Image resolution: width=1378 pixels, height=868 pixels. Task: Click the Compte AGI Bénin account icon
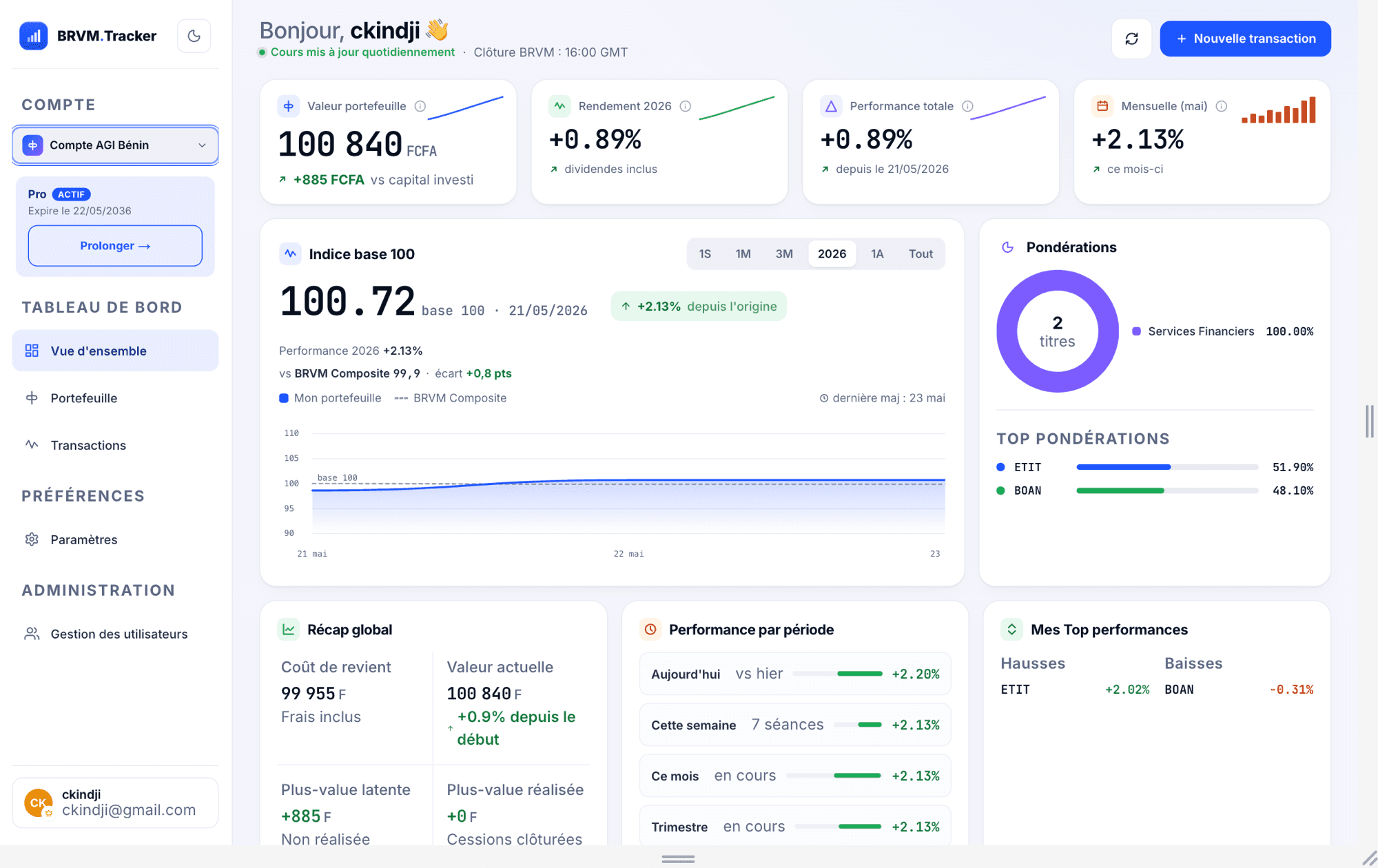[33, 145]
